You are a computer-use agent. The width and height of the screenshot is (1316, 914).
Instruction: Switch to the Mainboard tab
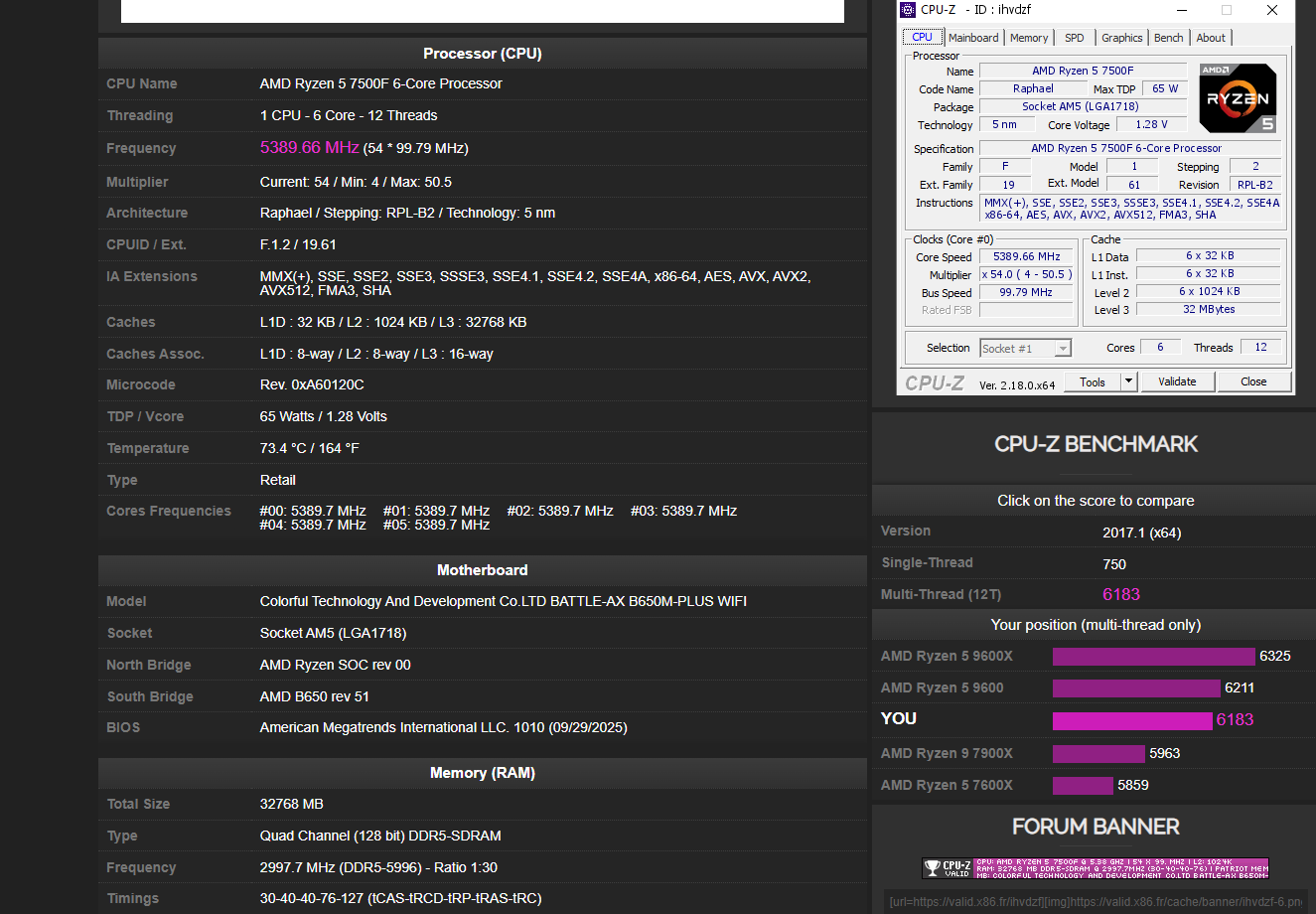point(973,38)
